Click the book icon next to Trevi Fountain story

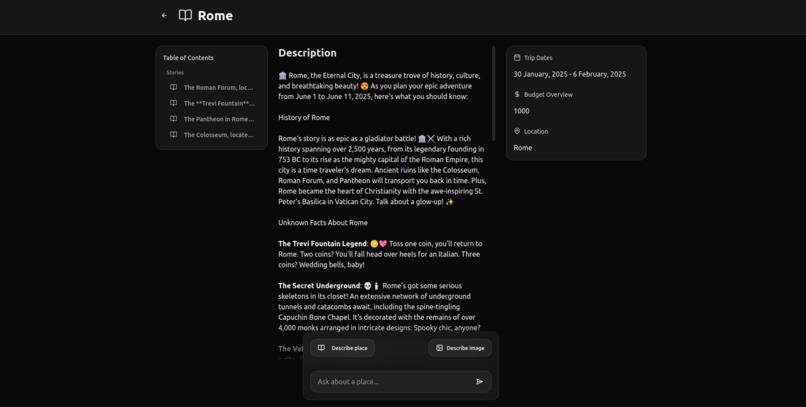click(x=173, y=103)
